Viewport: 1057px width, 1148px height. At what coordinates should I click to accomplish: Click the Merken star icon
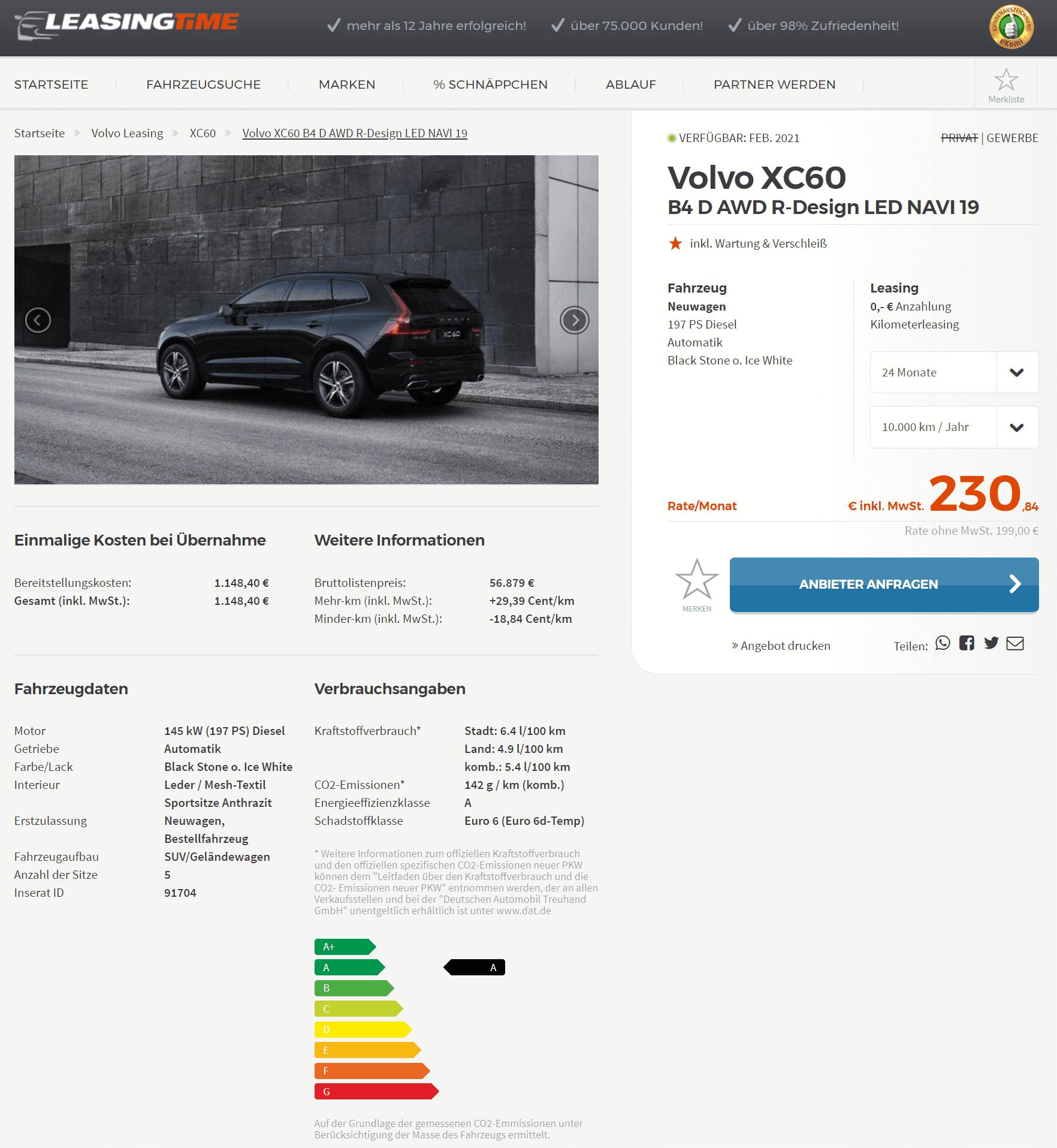tap(697, 579)
